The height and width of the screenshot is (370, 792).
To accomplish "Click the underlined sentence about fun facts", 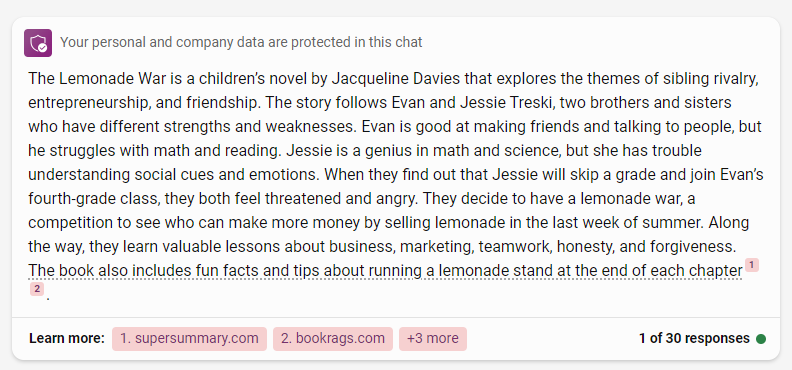I will (385, 271).
